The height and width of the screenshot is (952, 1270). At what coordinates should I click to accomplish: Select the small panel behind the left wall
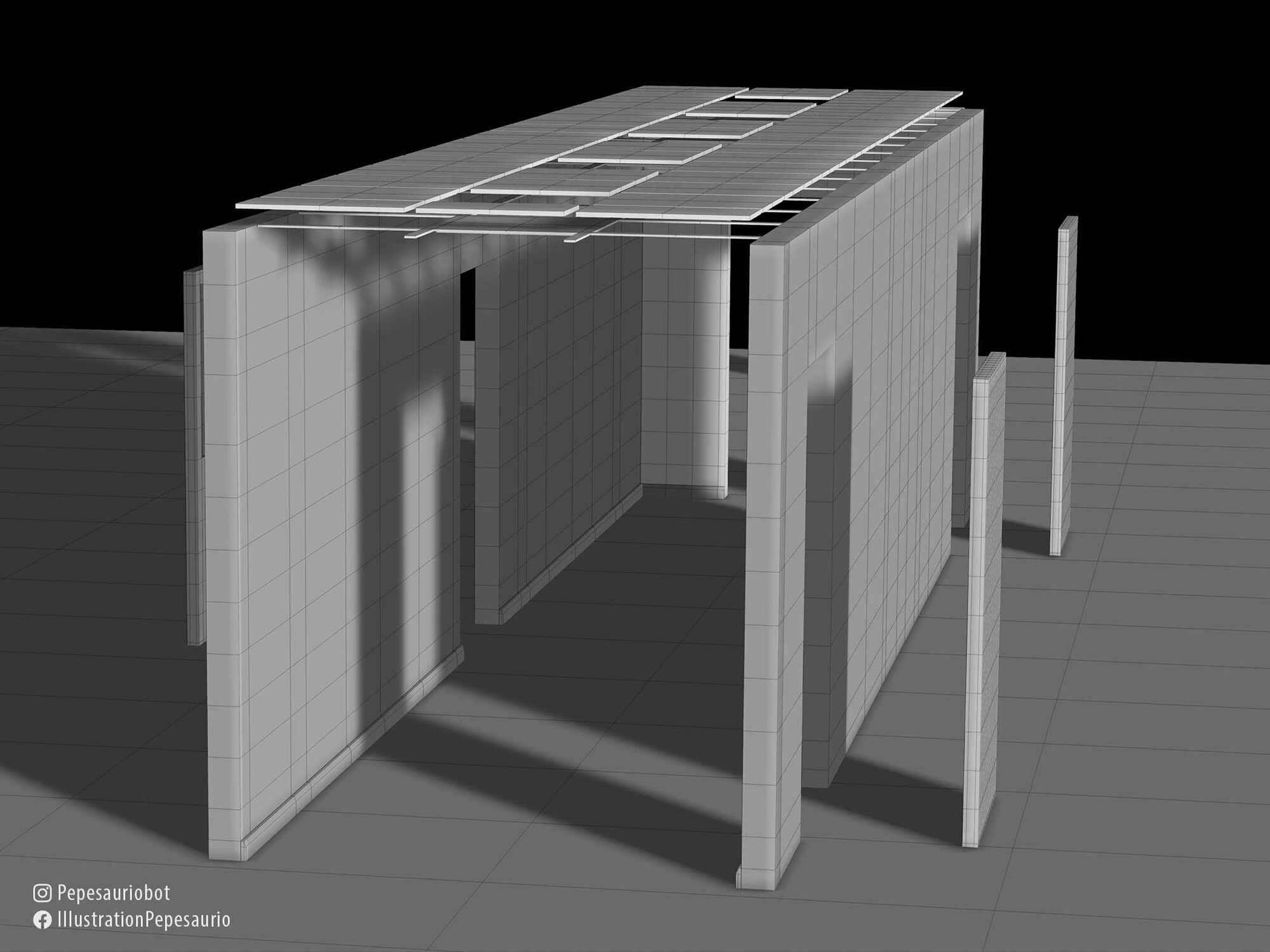[x=194, y=457]
